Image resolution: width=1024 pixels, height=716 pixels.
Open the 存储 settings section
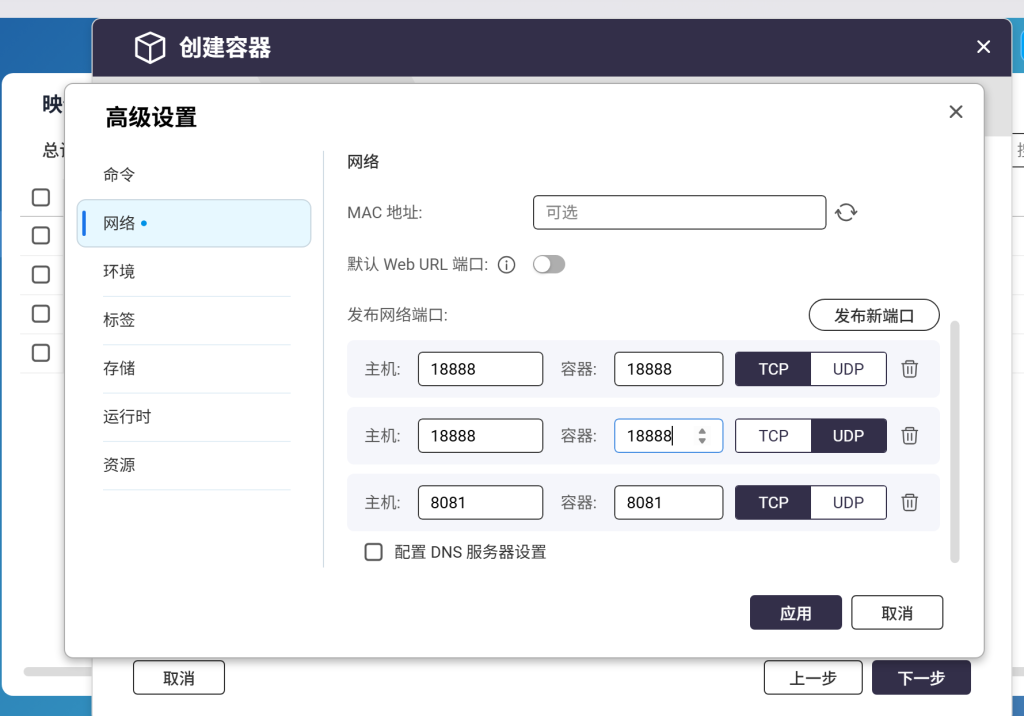(x=119, y=369)
